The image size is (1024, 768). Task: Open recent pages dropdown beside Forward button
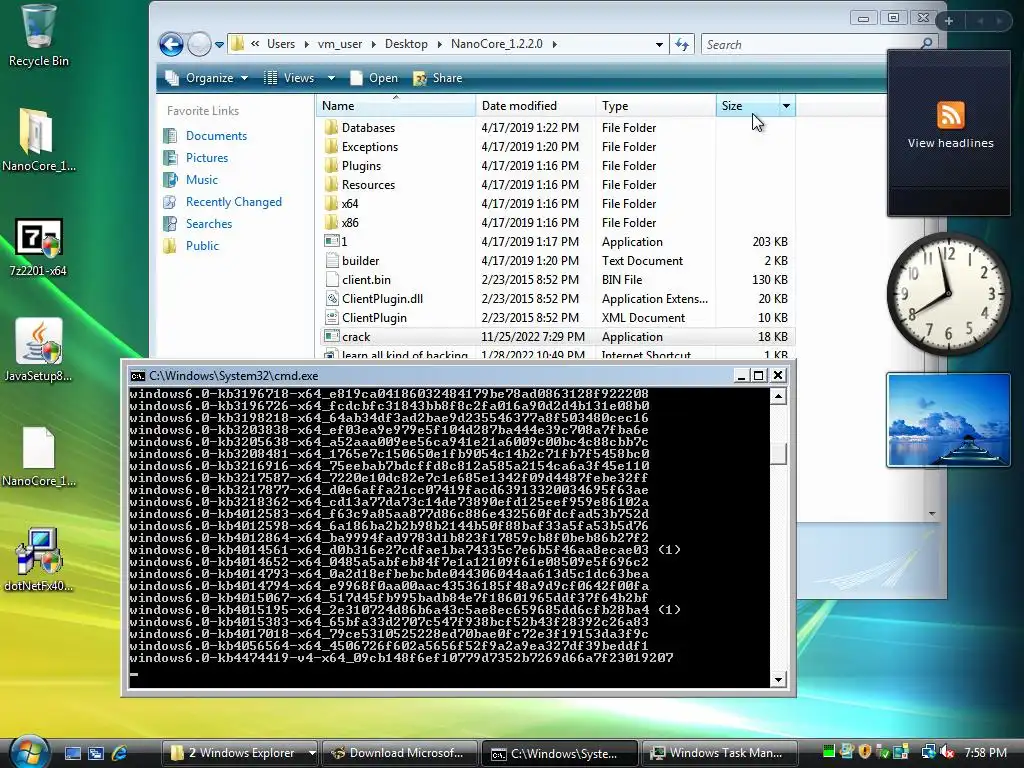pyautogui.click(x=219, y=44)
